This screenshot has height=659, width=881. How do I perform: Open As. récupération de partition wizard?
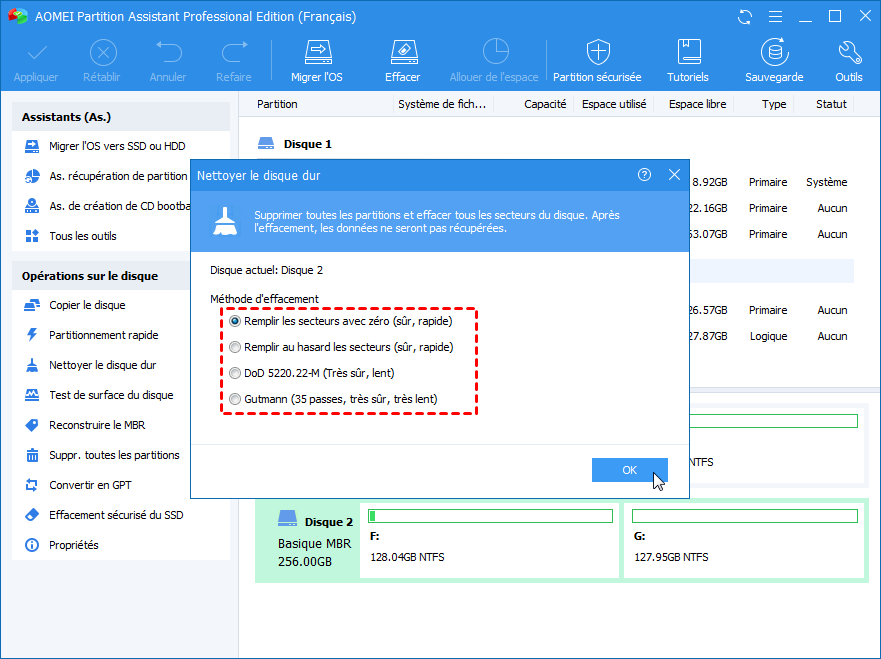click(x=106, y=176)
